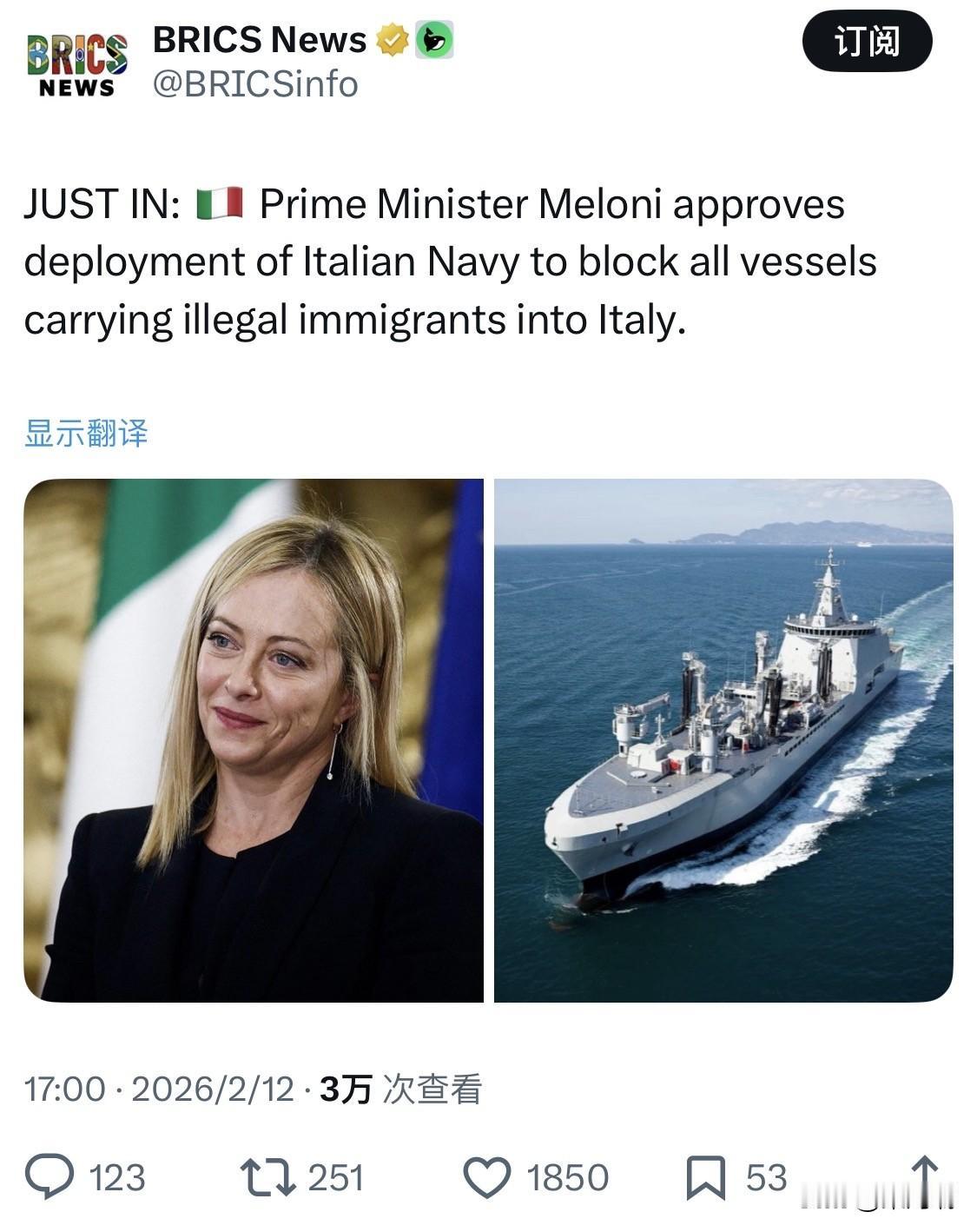View the 3万 次查看 view count
The height and width of the screenshot is (1232, 977).
click(x=400, y=1089)
